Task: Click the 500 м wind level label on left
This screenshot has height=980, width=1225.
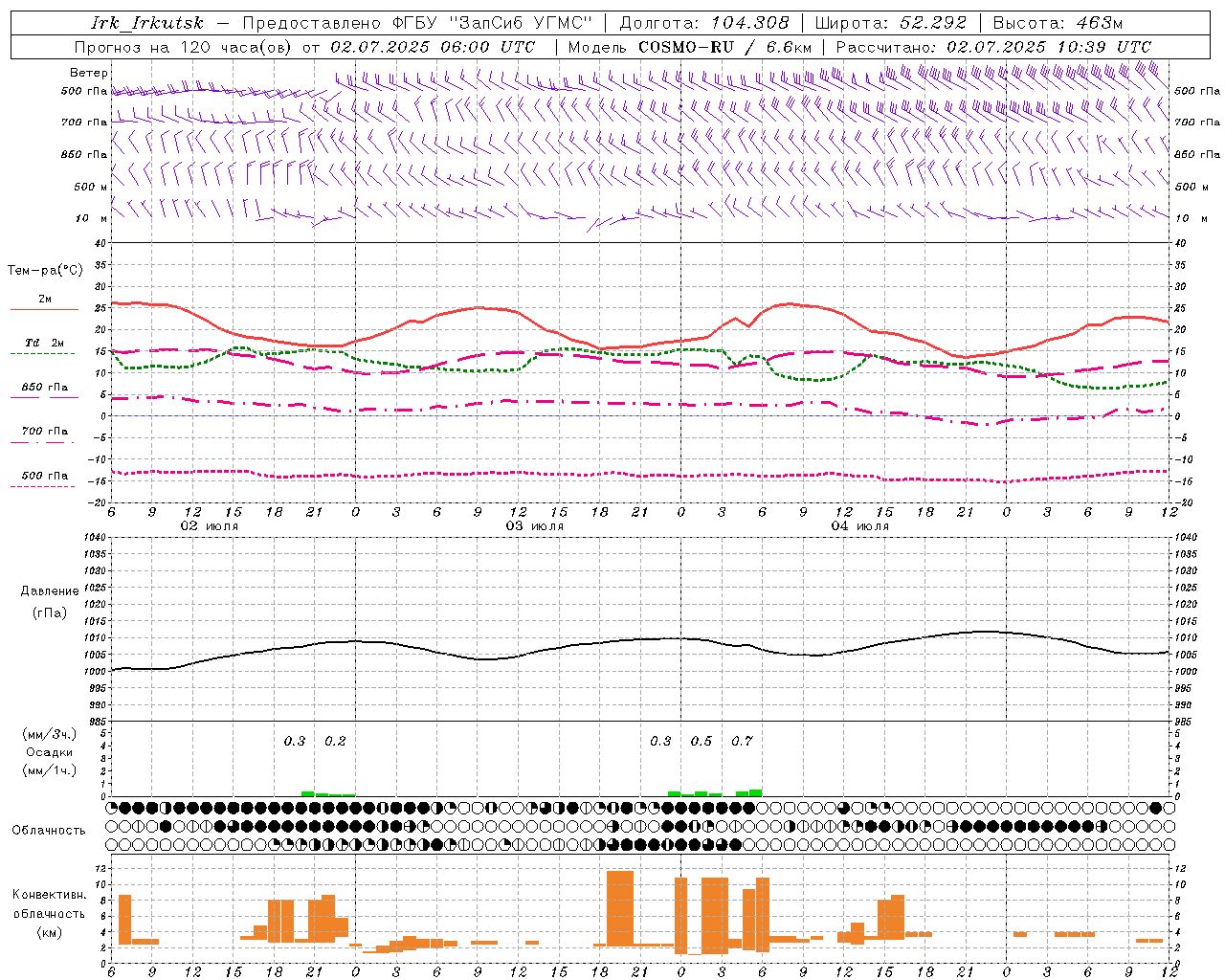Action: pos(91,187)
